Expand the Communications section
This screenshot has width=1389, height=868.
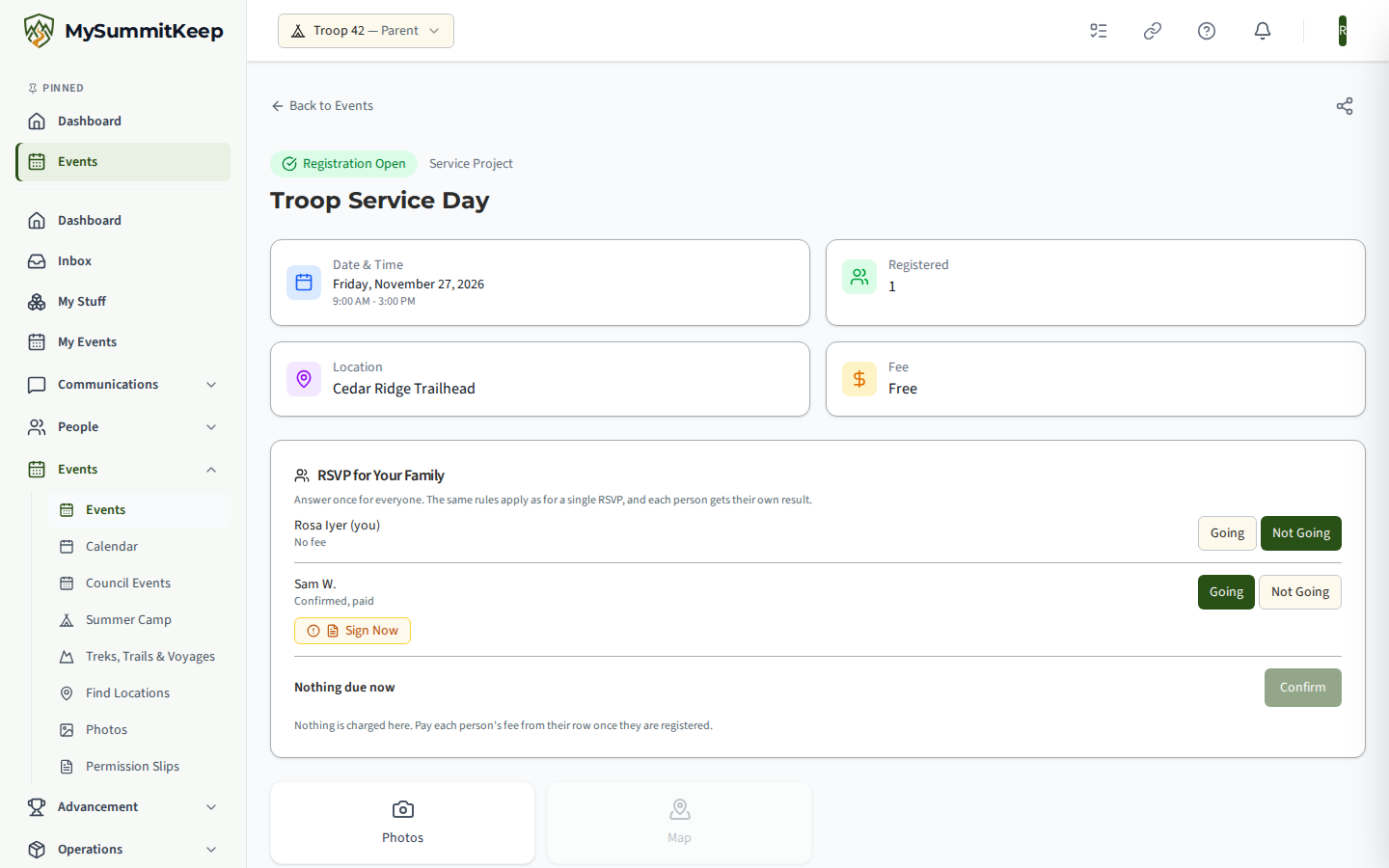[123, 385]
